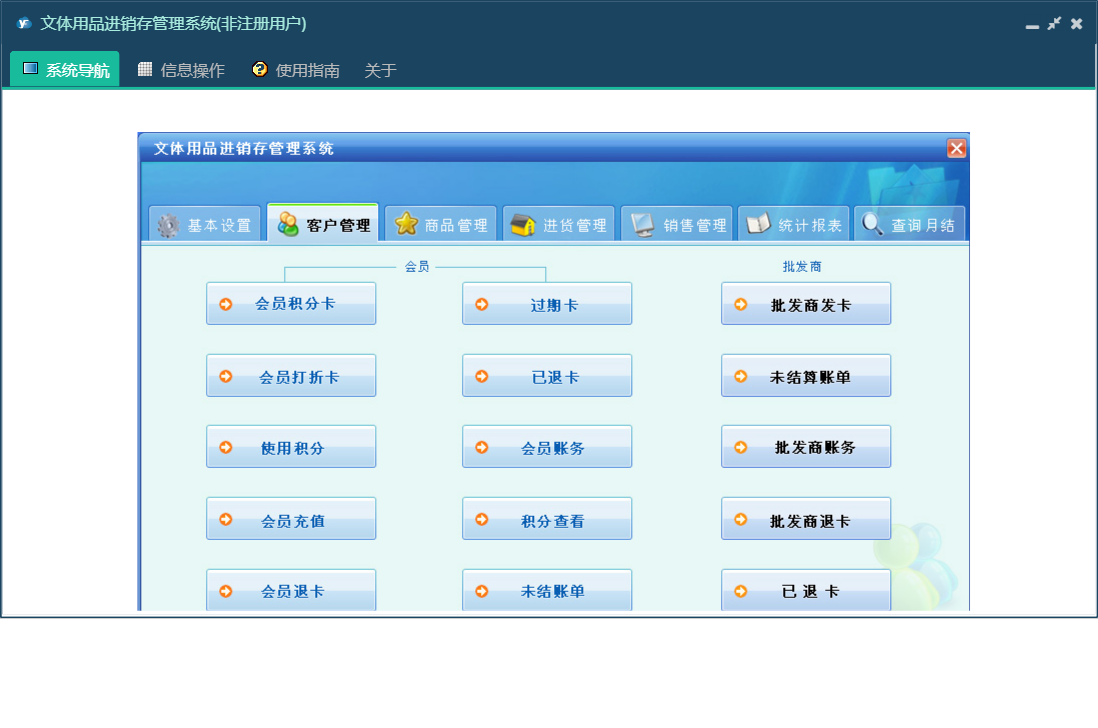Open 会员账务
This screenshot has height=728, width=1098.
coord(547,447)
